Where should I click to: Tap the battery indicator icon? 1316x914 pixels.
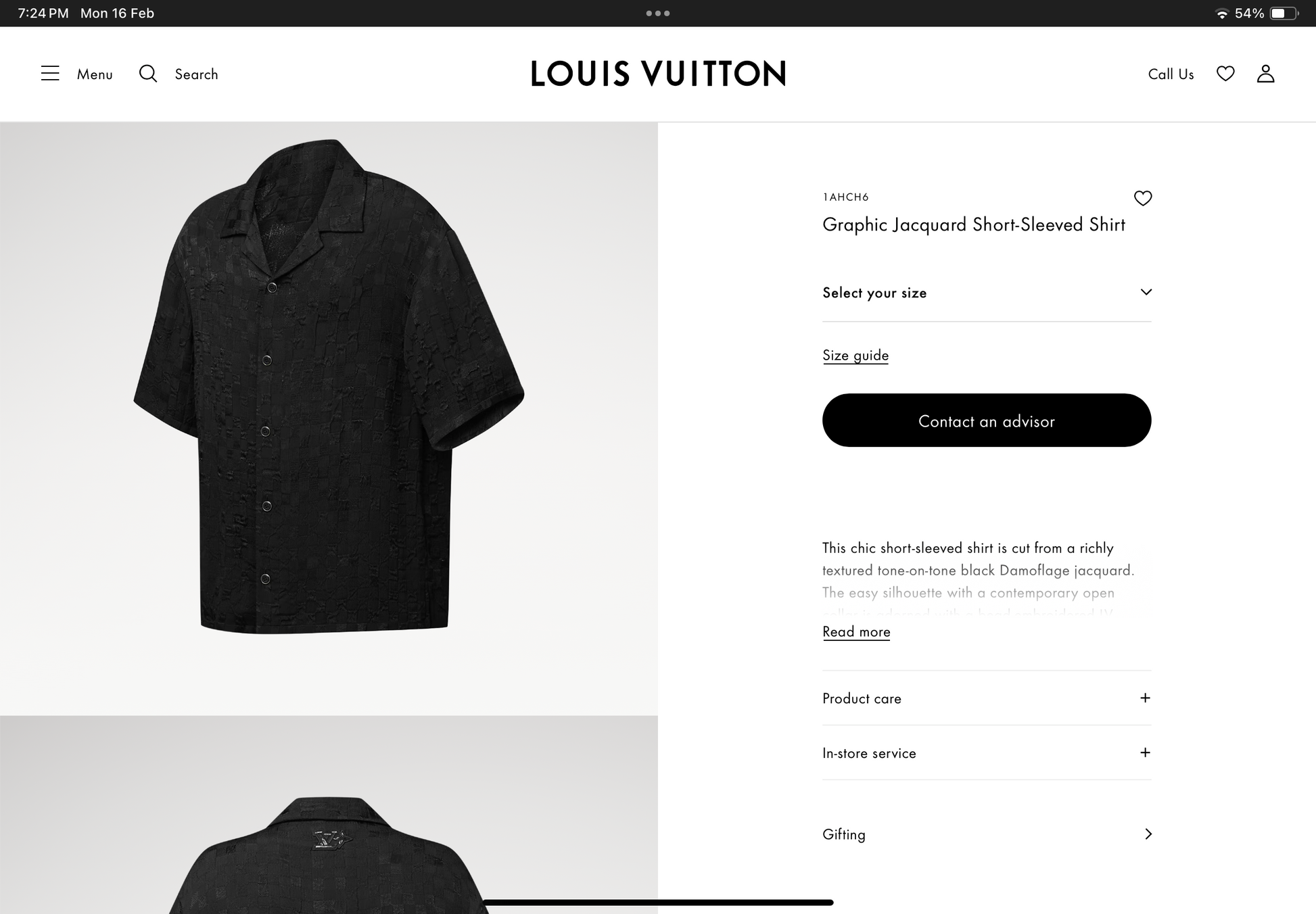click(x=1283, y=13)
